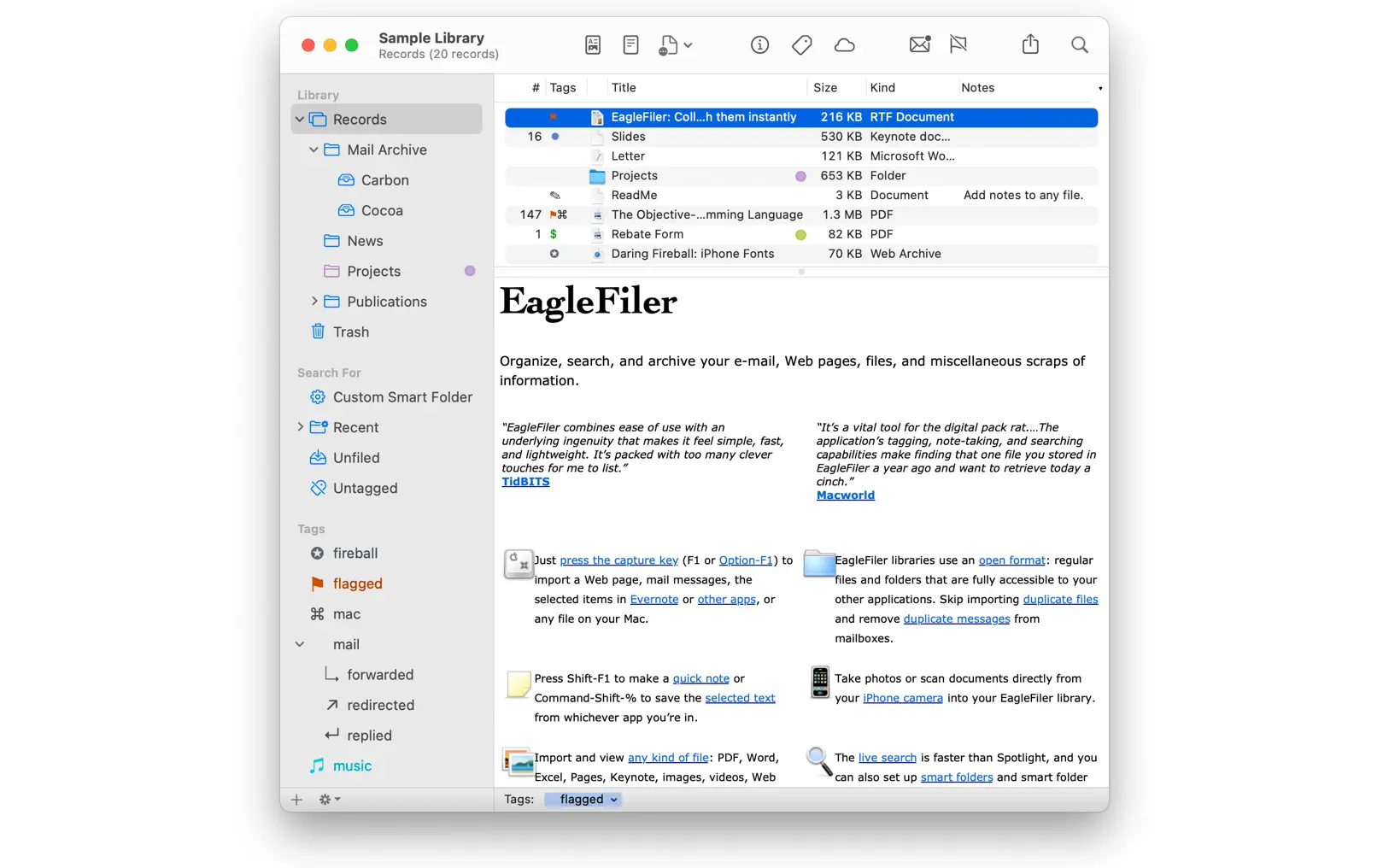Click the record viewer toolbar icon
This screenshot has width=1389, height=868.
pos(592,44)
